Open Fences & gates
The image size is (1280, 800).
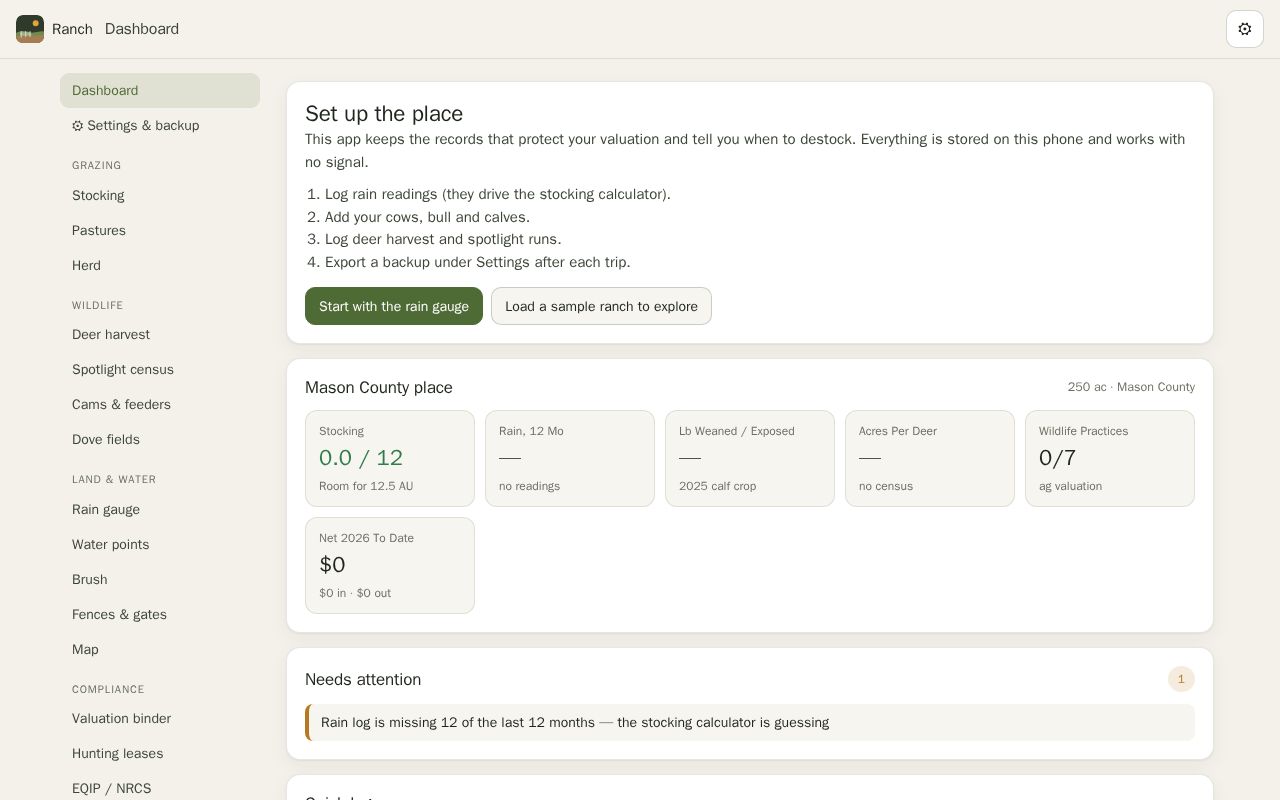click(x=160, y=614)
